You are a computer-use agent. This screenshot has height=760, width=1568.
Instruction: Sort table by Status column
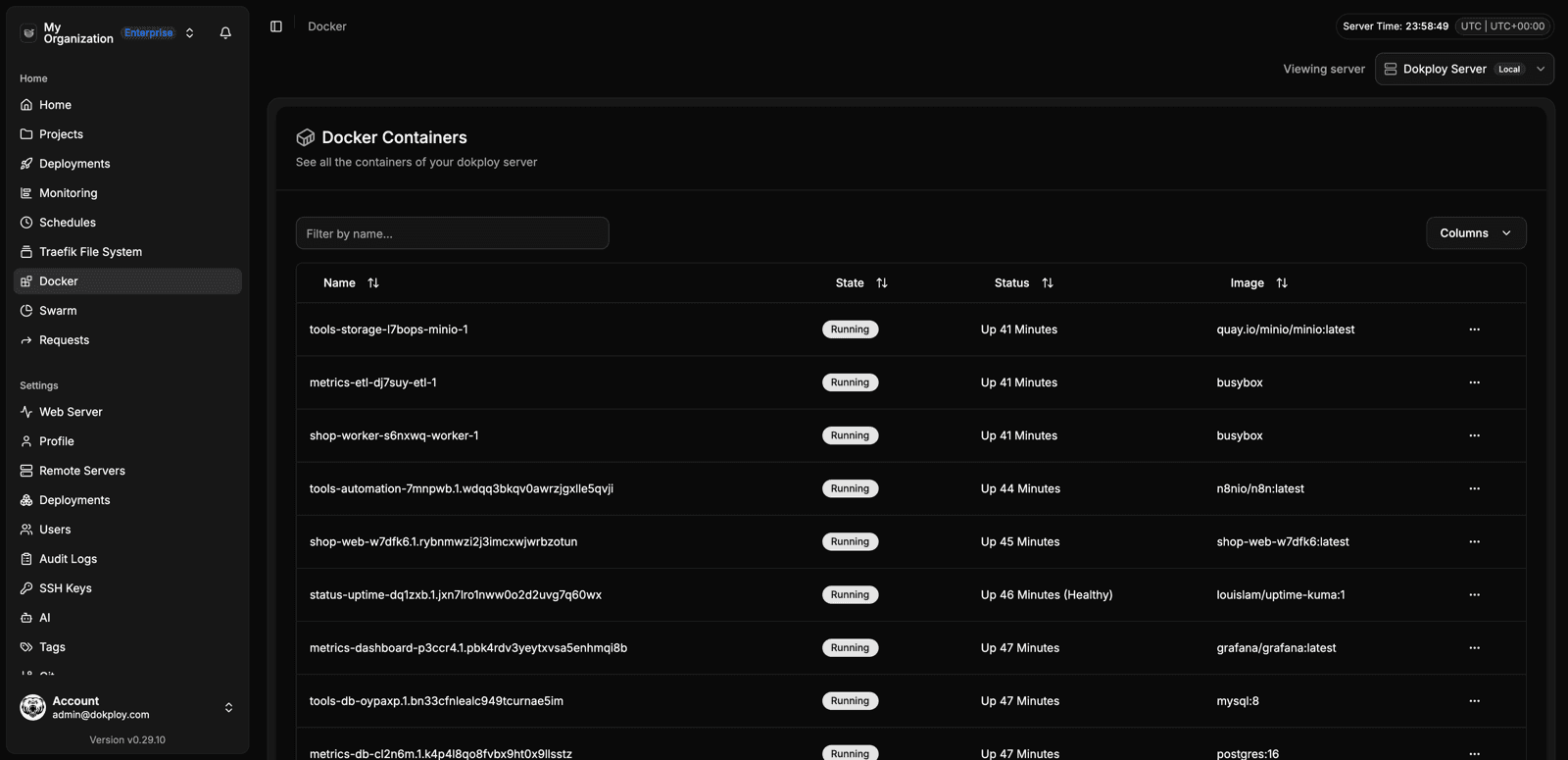click(x=1023, y=282)
